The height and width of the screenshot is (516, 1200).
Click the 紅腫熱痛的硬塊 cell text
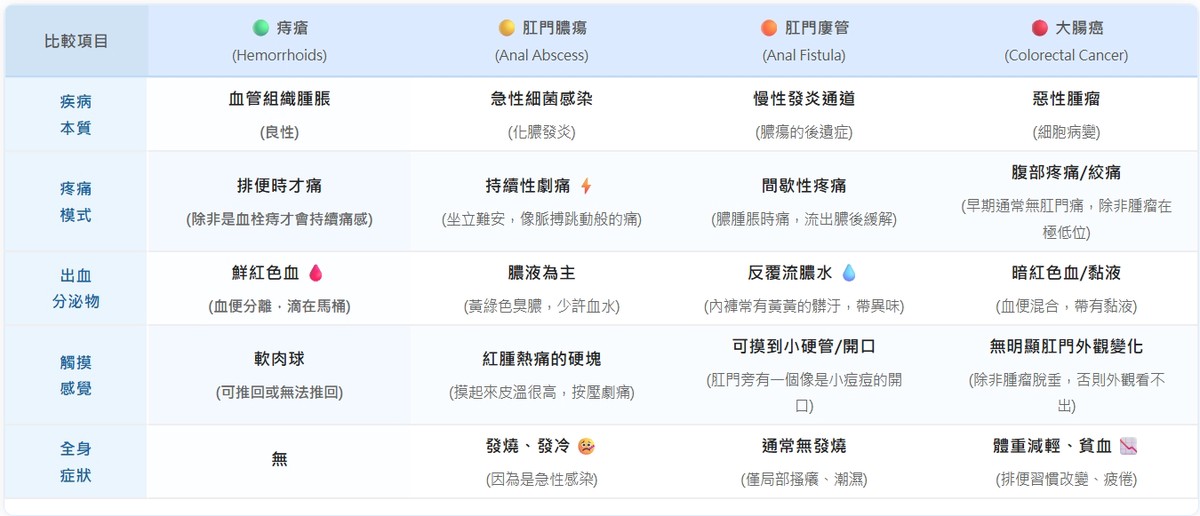(x=541, y=359)
